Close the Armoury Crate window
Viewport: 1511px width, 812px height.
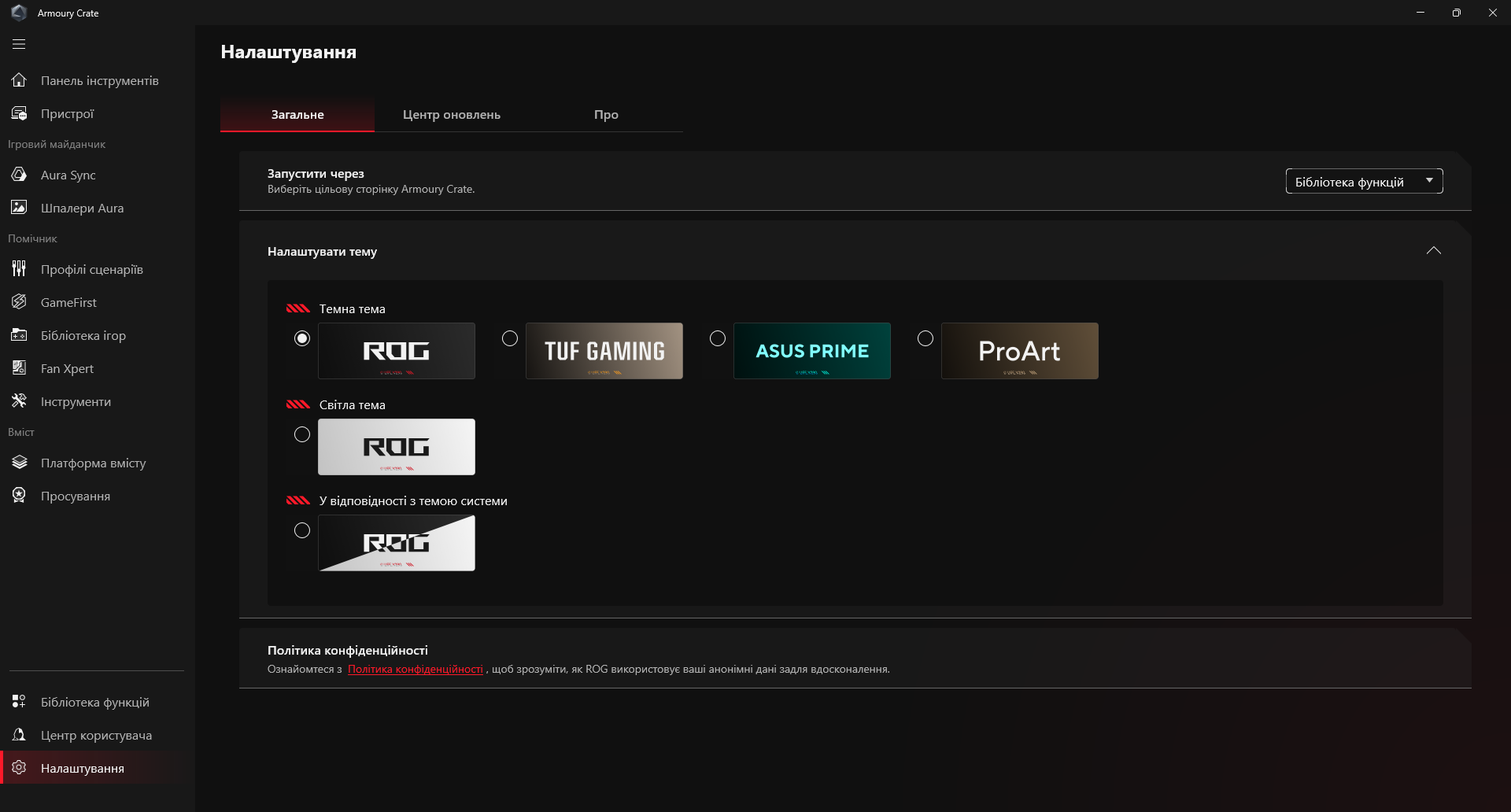[1493, 13]
